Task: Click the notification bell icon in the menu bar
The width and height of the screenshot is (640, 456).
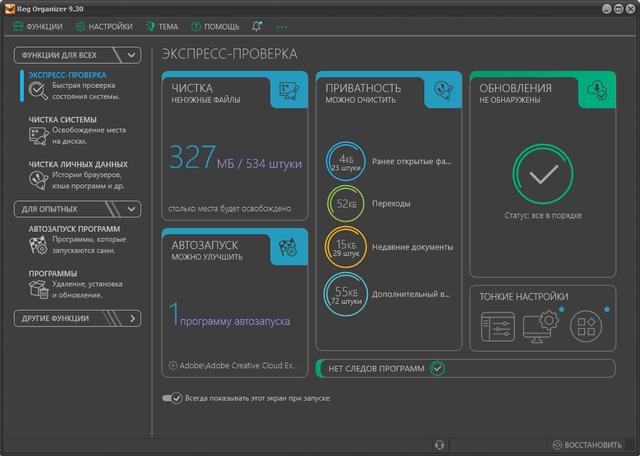Action: pos(257,26)
